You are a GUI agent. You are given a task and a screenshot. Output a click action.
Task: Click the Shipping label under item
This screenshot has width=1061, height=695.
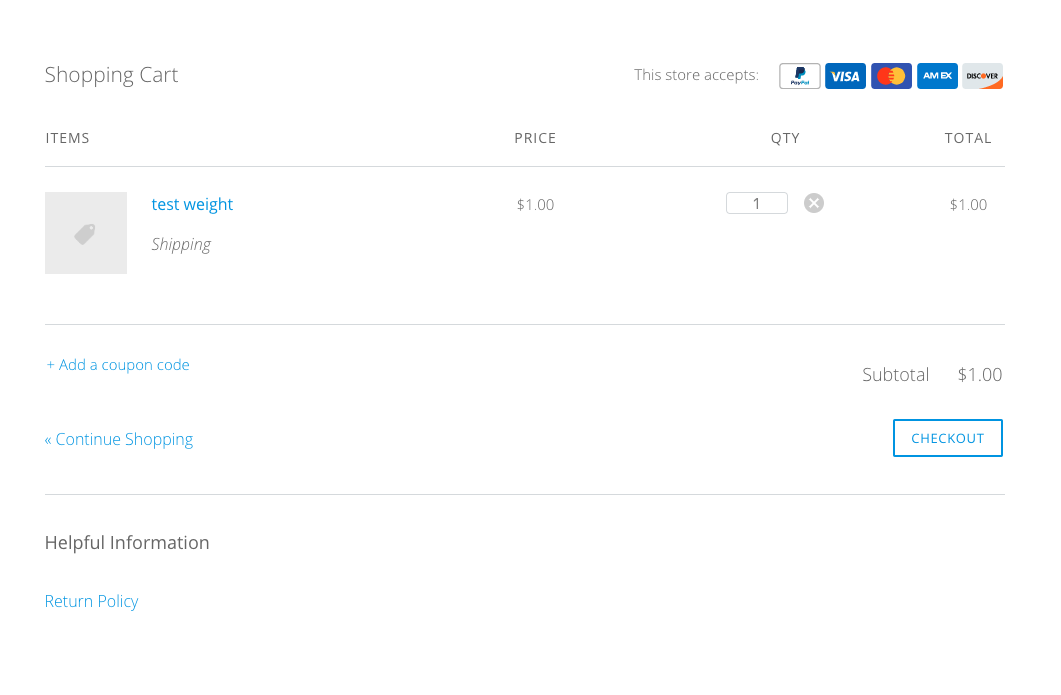click(181, 244)
